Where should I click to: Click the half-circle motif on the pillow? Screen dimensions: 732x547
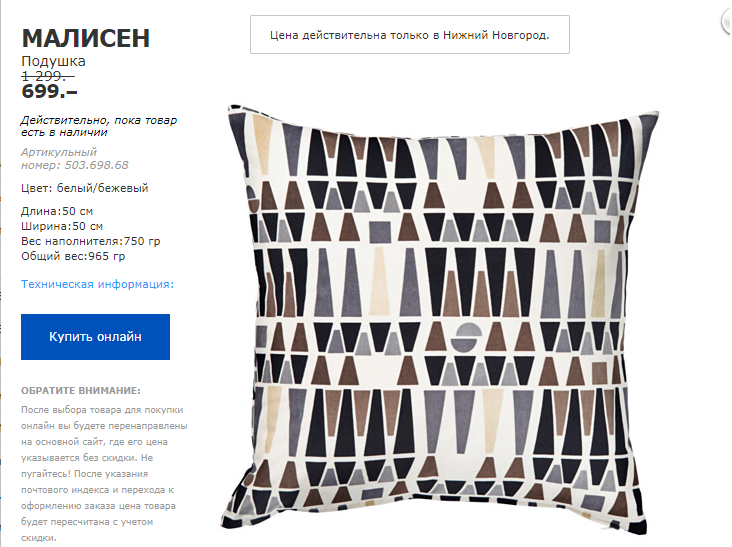466,337
